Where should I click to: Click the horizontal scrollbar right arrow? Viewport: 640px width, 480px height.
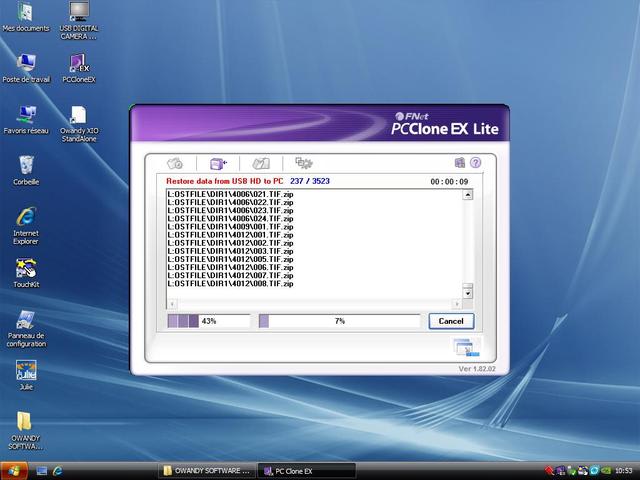457,304
